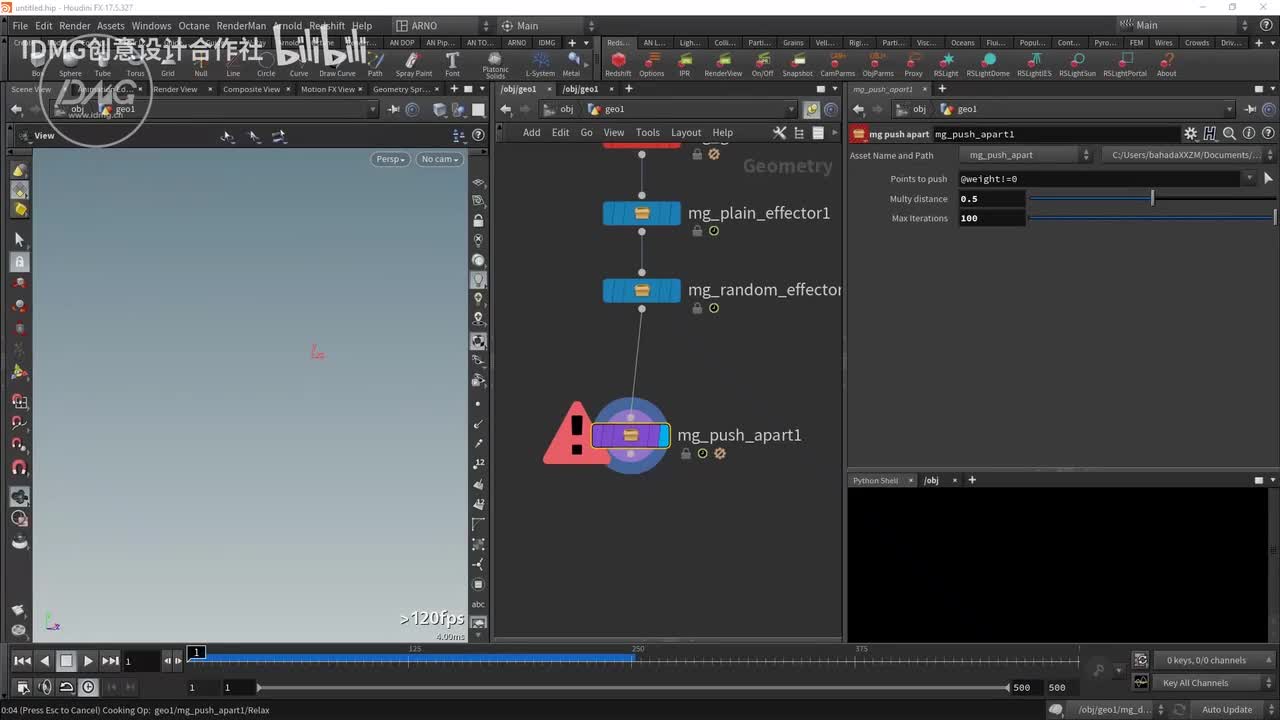Open the Asset Name mg_push_apart dropdown
This screenshot has width=1280, height=720.
(1025, 155)
